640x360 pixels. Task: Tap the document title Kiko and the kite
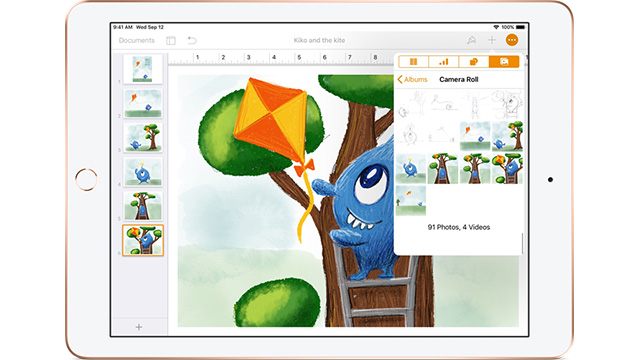tap(319, 40)
